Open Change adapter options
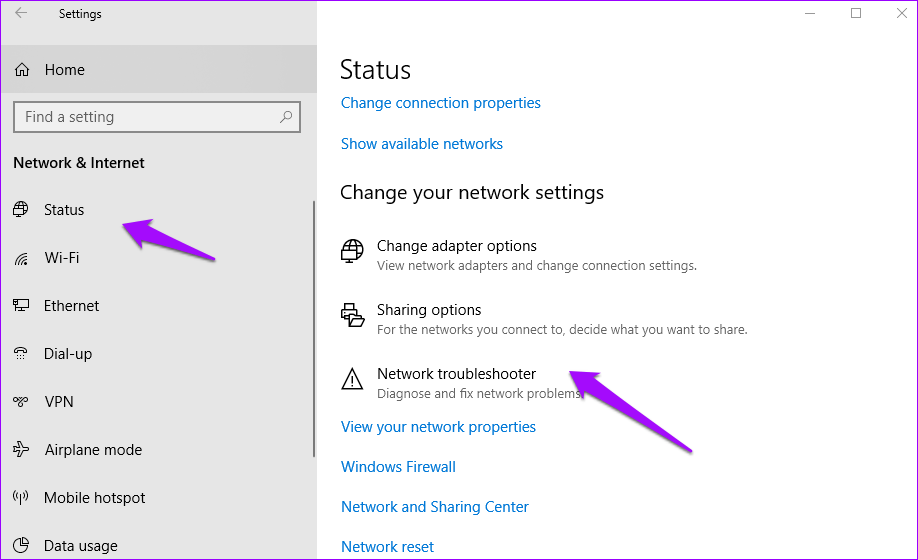 456,246
